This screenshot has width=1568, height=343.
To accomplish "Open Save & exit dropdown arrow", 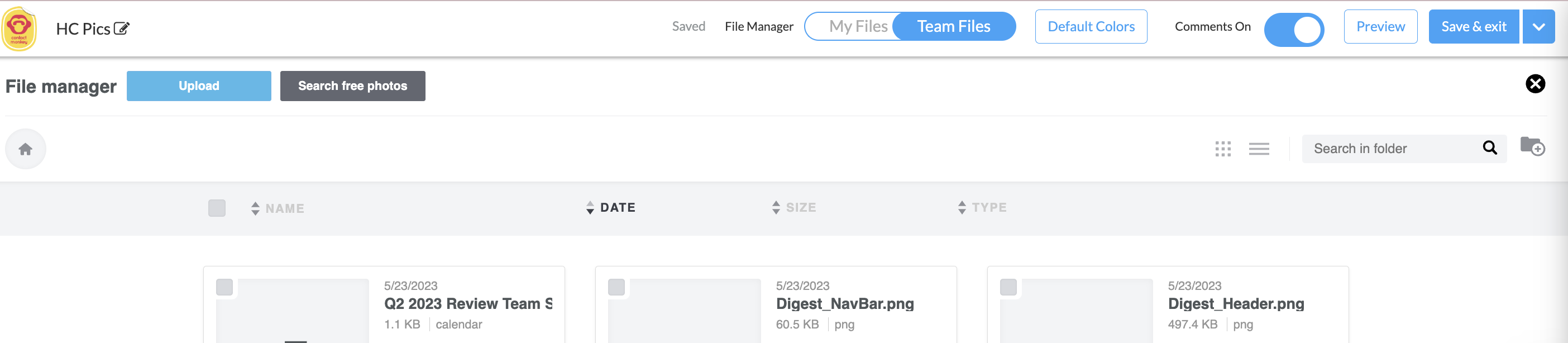I will [x=1538, y=27].
